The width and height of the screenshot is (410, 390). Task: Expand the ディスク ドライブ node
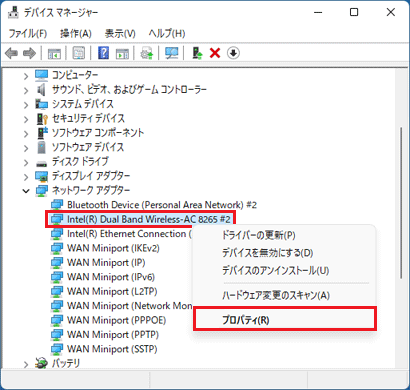pyautogui.click(x=26, y=162)
